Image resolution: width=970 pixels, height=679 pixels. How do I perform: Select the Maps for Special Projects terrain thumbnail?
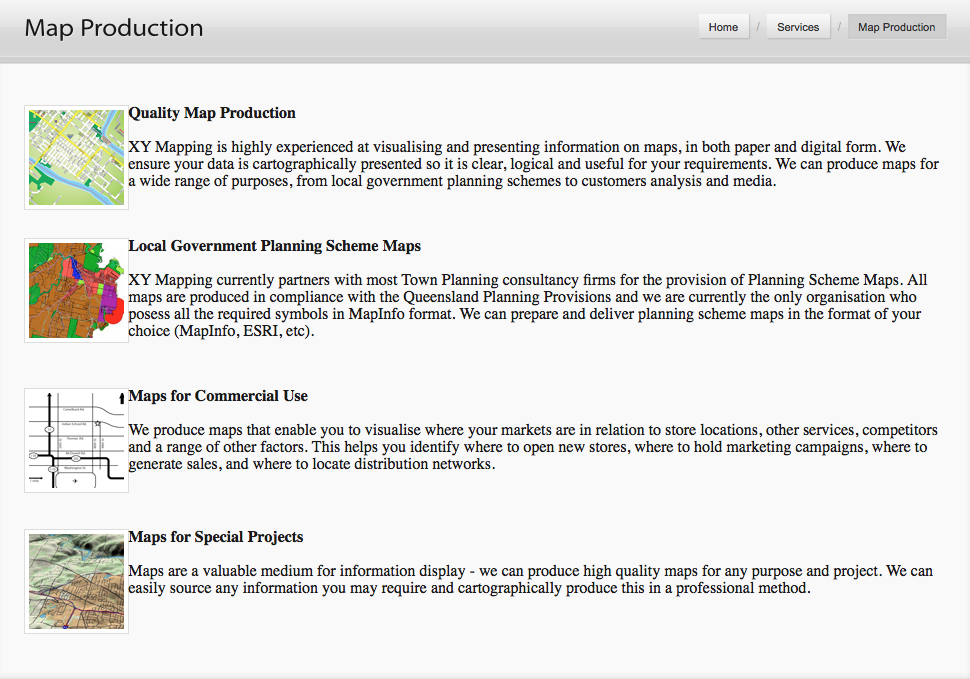pyautogui.click(x=76, y=581)
